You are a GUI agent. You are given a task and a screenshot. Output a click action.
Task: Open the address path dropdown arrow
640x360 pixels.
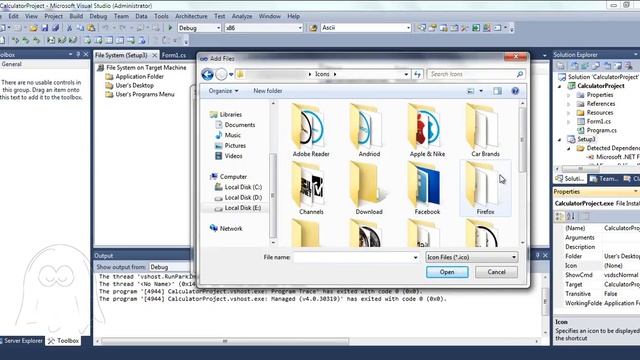pos(406,74)
